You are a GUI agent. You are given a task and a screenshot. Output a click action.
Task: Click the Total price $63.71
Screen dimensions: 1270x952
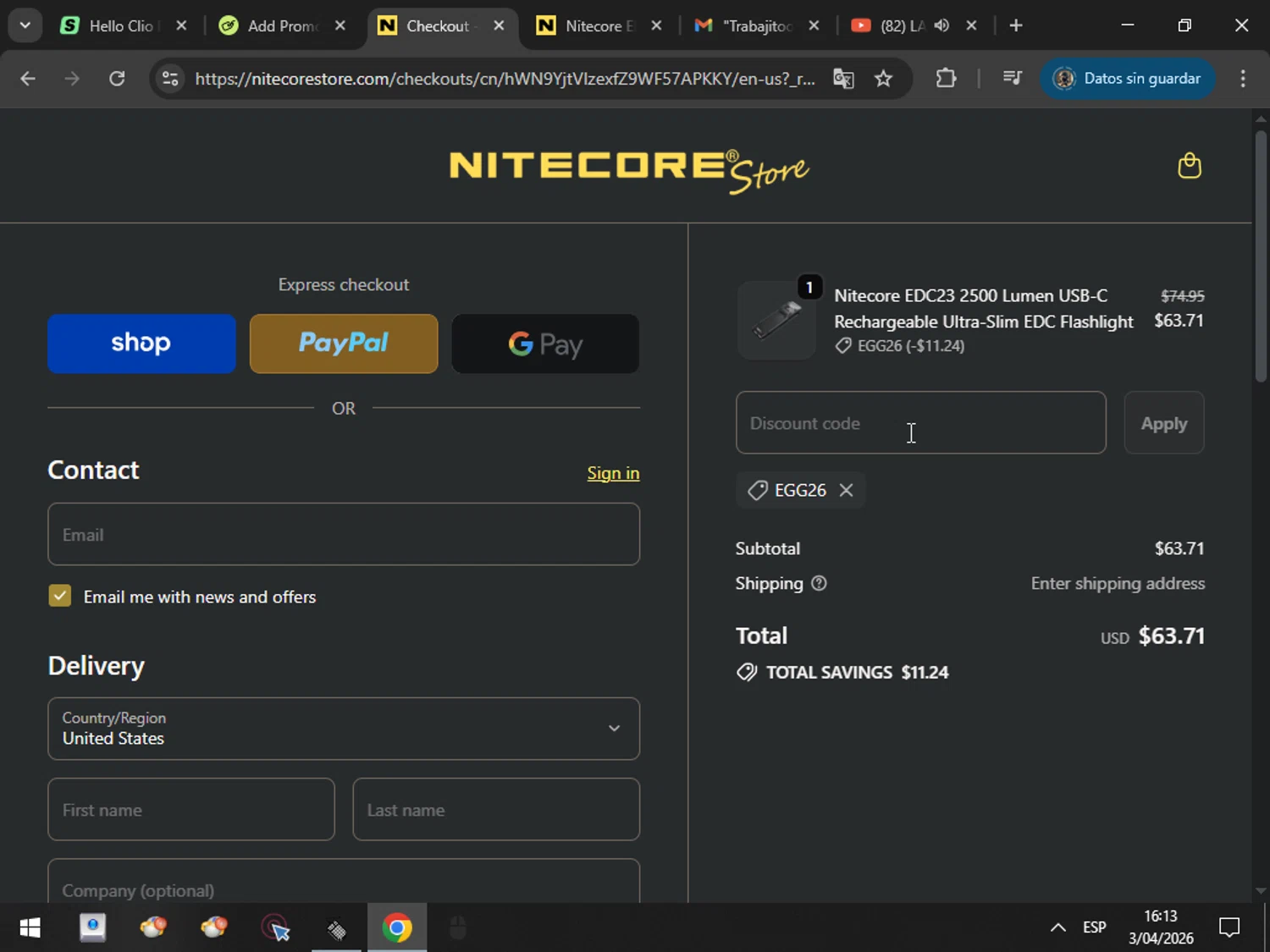(1171, 636)
